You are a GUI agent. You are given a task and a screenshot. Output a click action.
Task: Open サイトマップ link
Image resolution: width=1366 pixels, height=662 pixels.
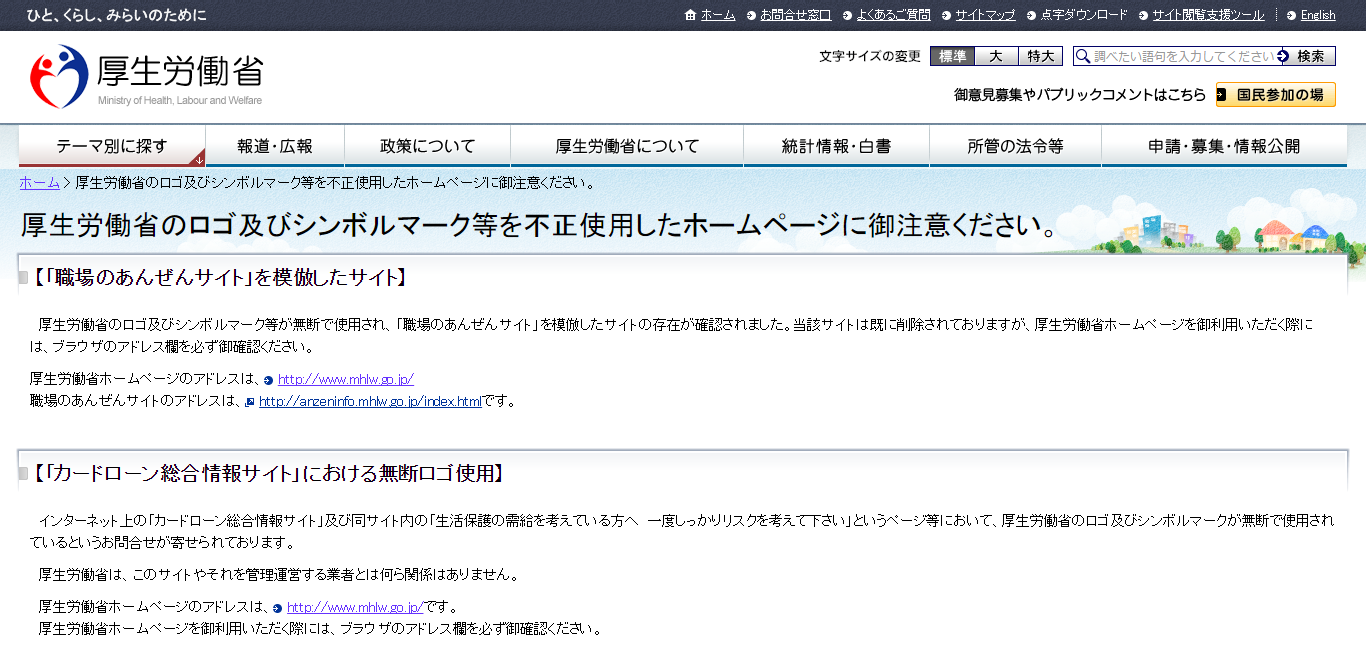coord(985,15)
